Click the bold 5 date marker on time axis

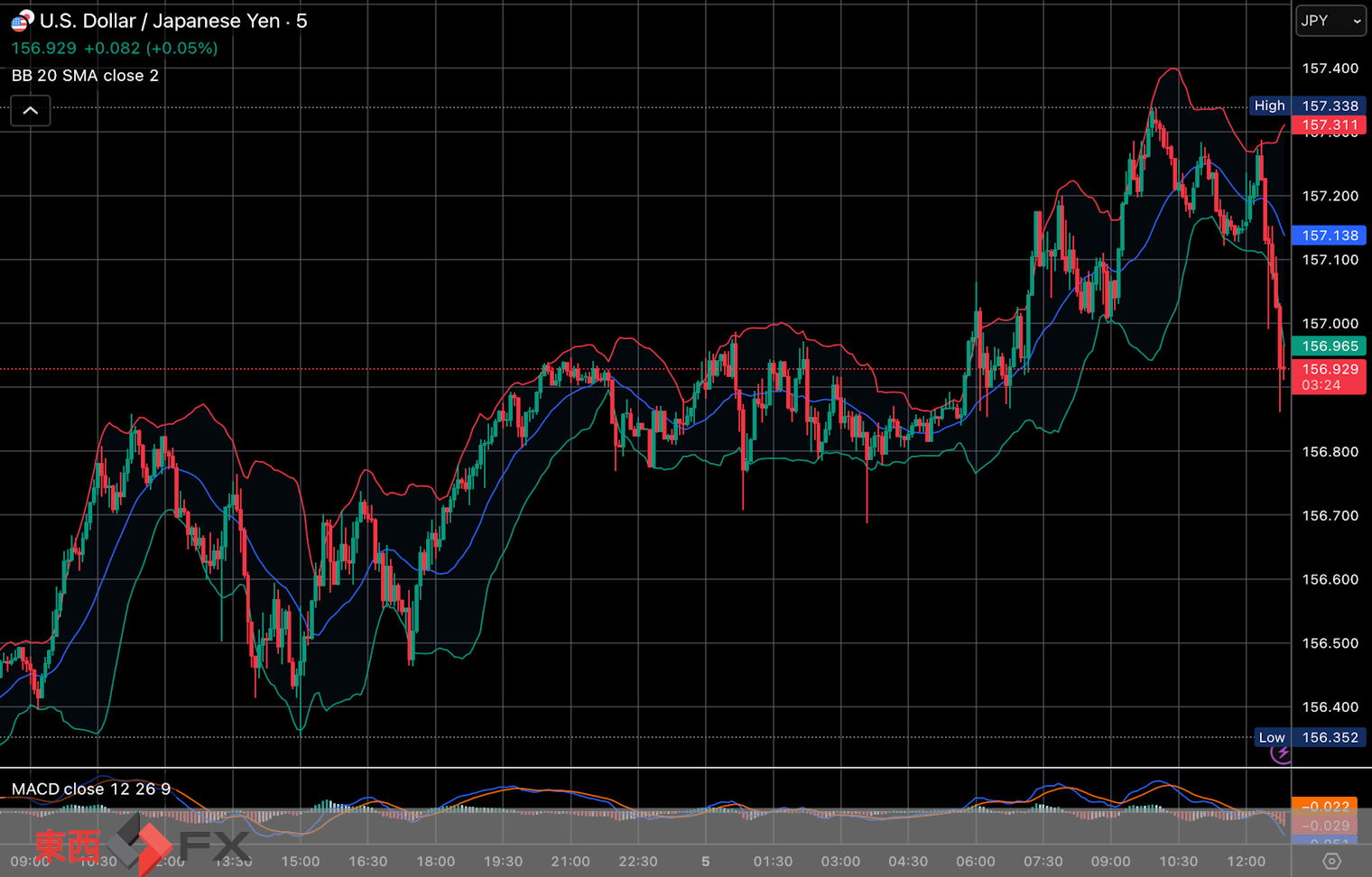(x=706, y=862)
